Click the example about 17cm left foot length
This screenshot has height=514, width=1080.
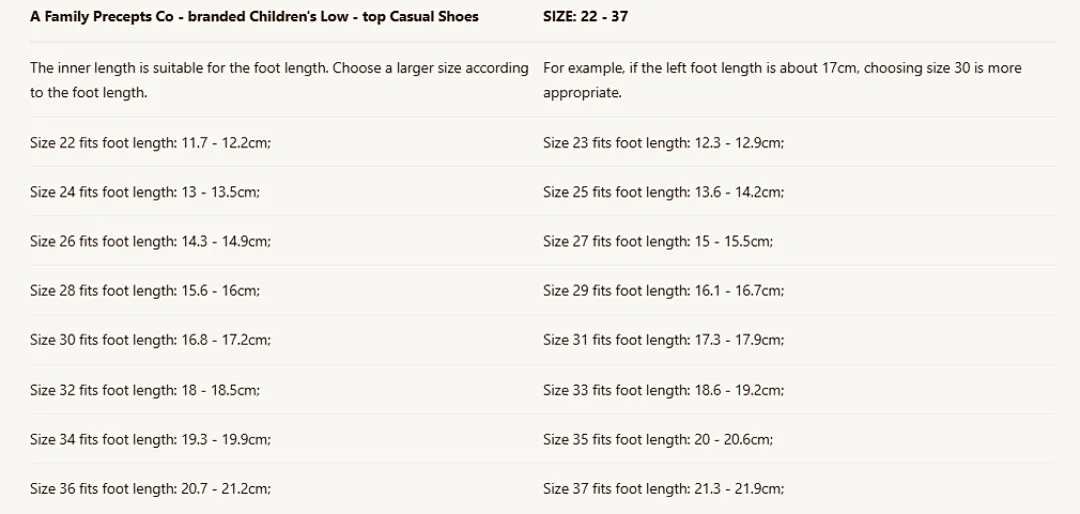(x=782, y=80)
